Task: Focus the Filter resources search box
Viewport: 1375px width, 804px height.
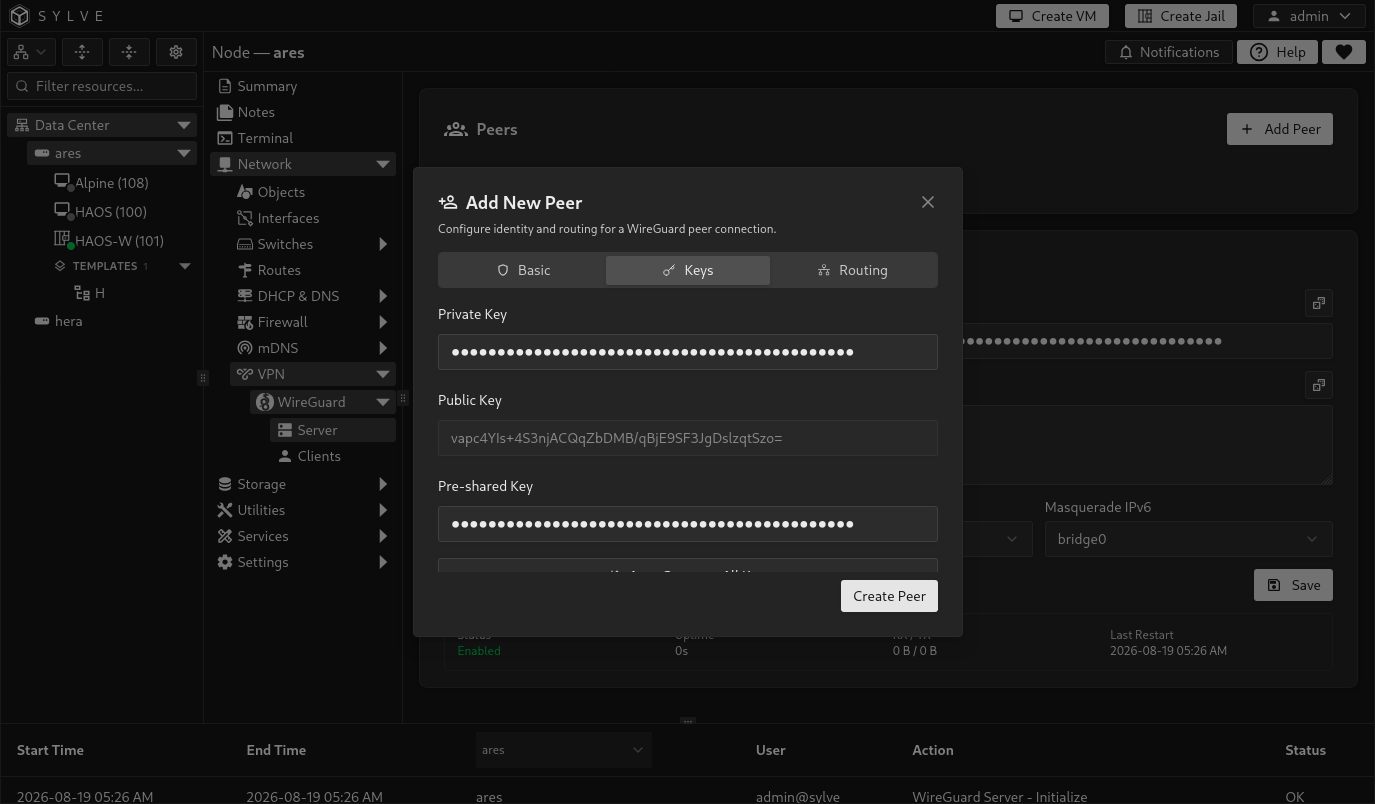Action: [102, 86]
